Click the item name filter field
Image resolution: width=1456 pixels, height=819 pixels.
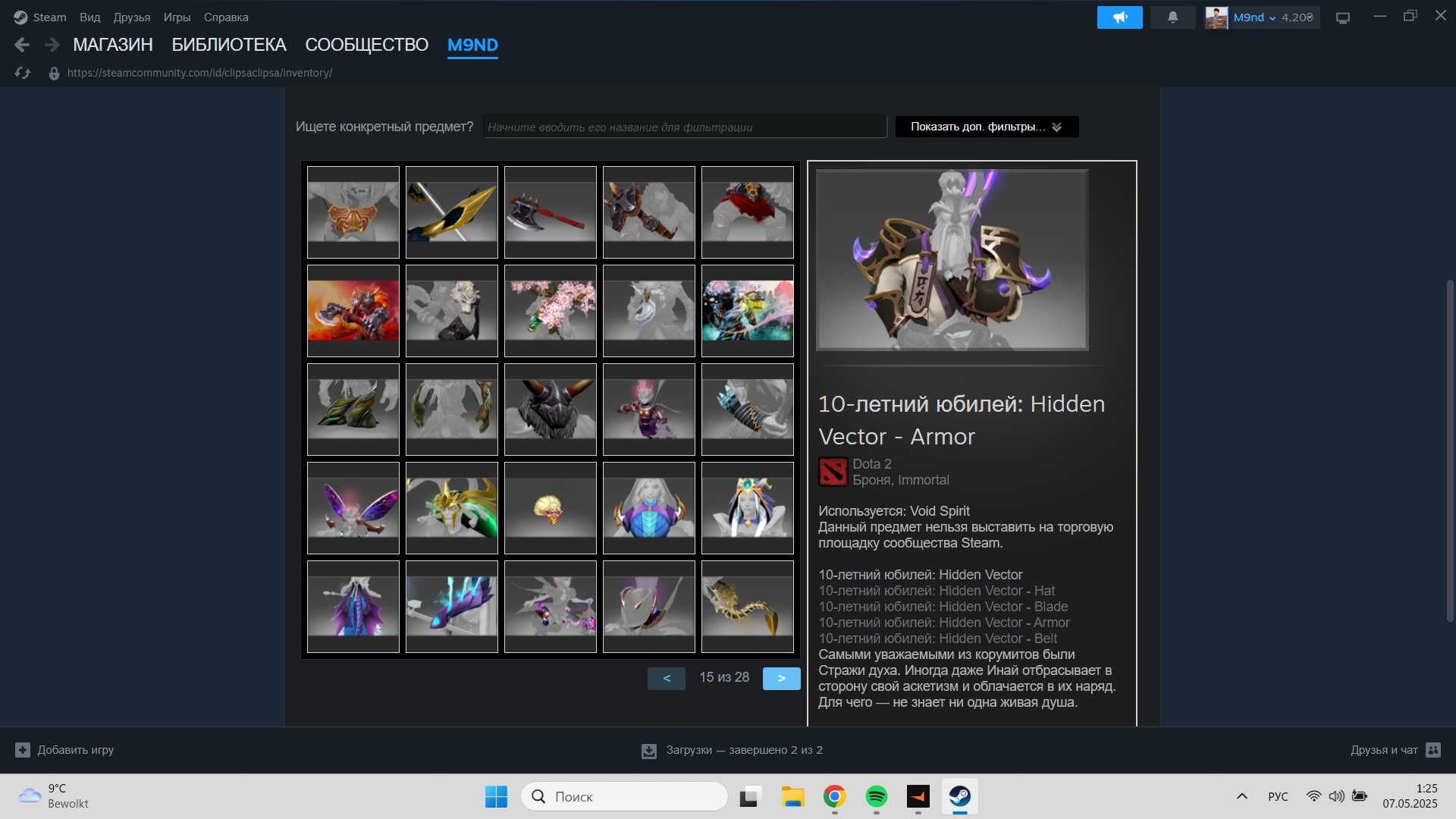tap(685, 127)
